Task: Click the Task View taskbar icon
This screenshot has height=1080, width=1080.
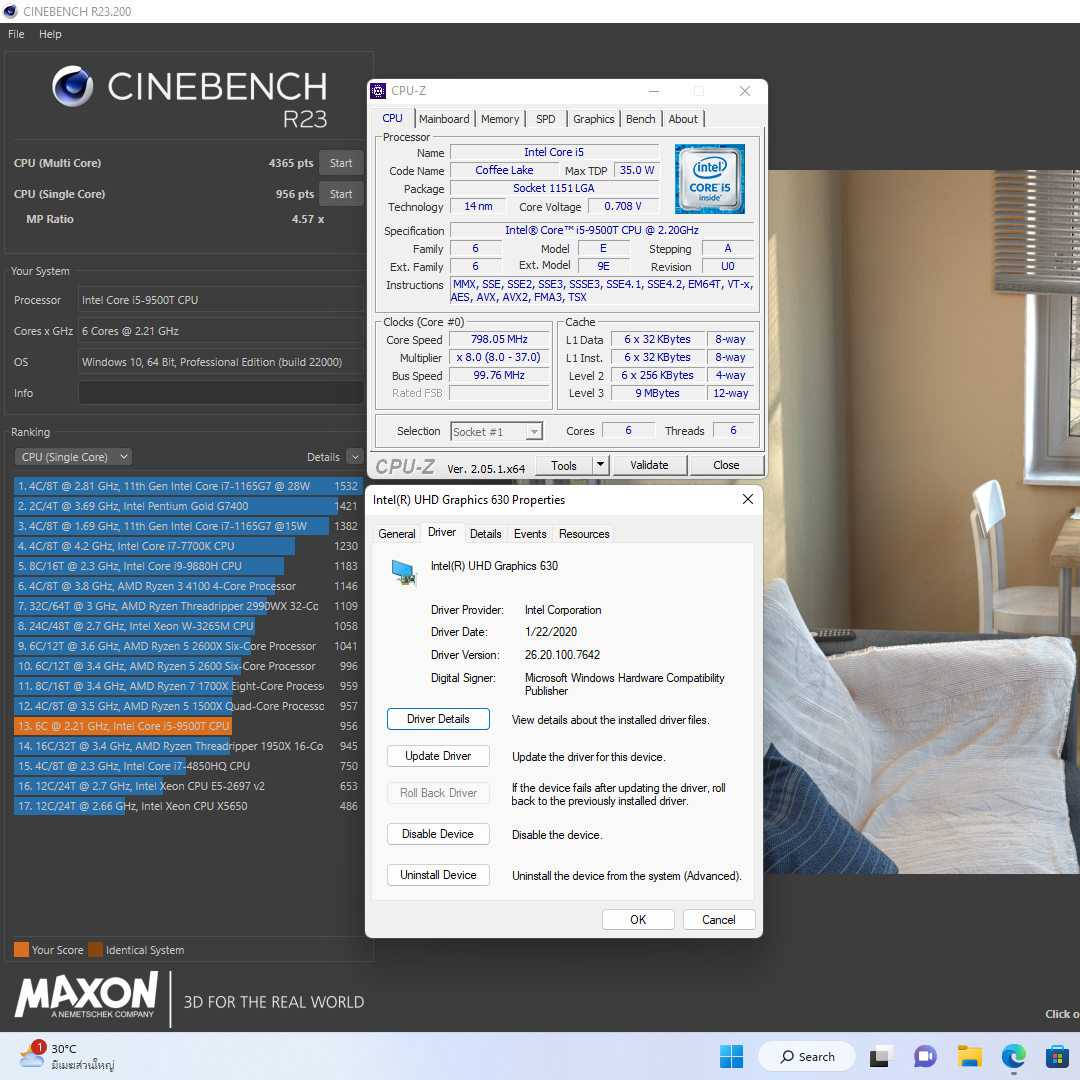Action: [x=880, y=1056]
